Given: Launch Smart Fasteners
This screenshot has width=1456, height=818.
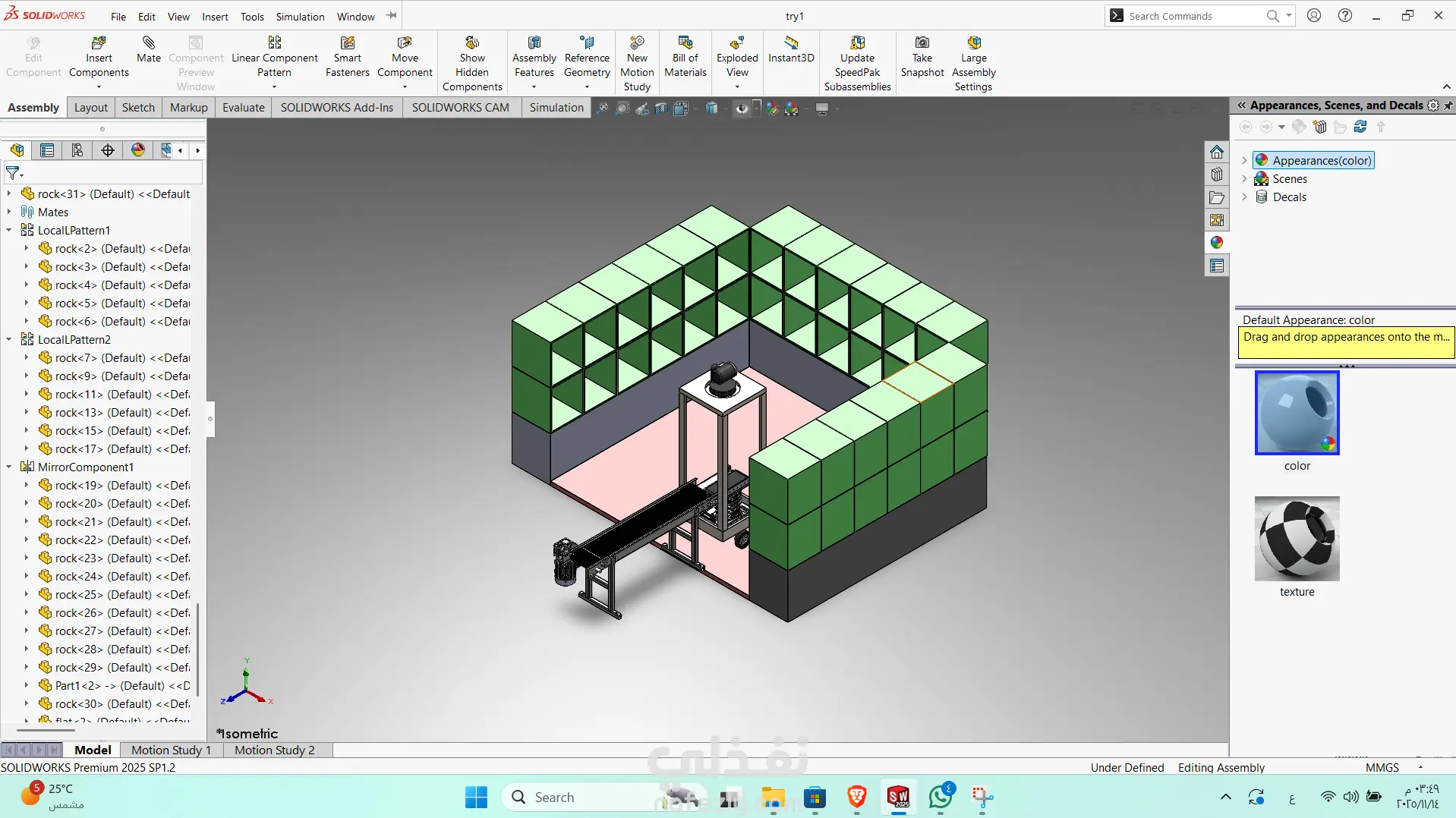Looking at the screenshot, I should (347, 58).
